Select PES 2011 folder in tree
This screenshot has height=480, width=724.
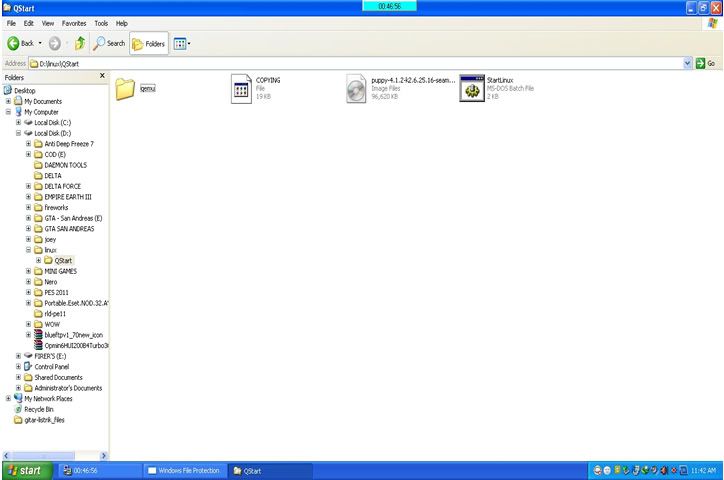point(56,292)
